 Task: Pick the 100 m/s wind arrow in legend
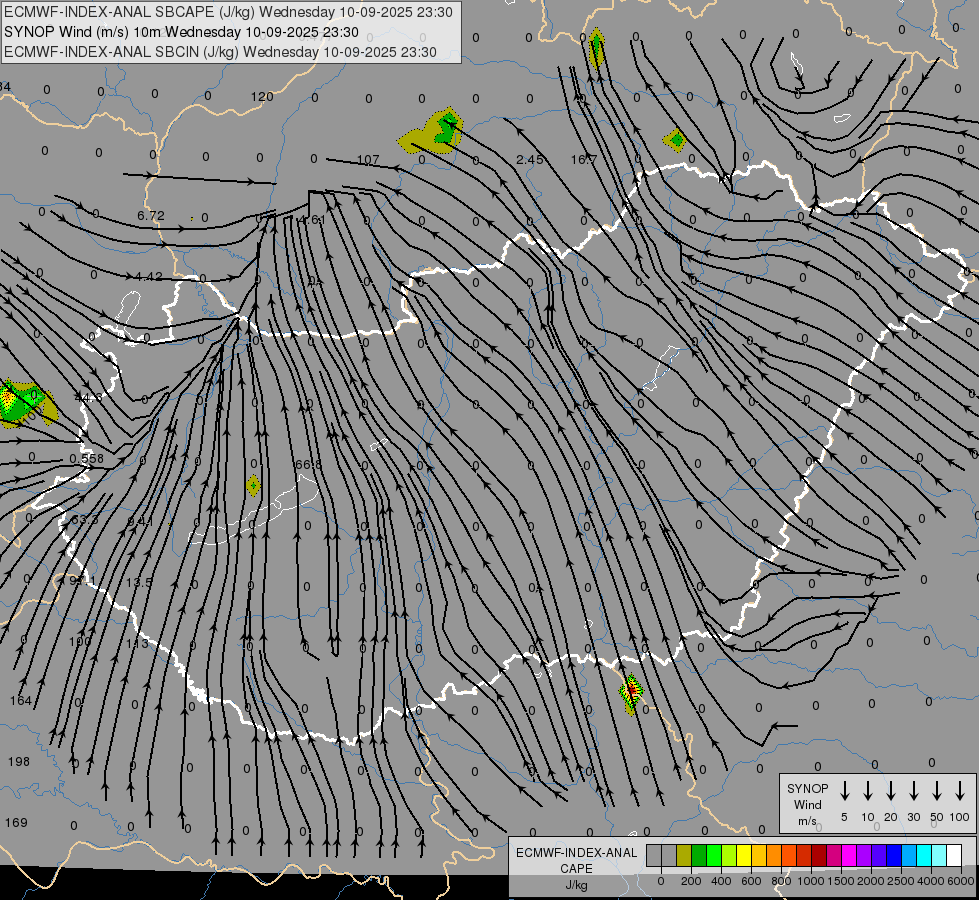[x=960, y=791]
